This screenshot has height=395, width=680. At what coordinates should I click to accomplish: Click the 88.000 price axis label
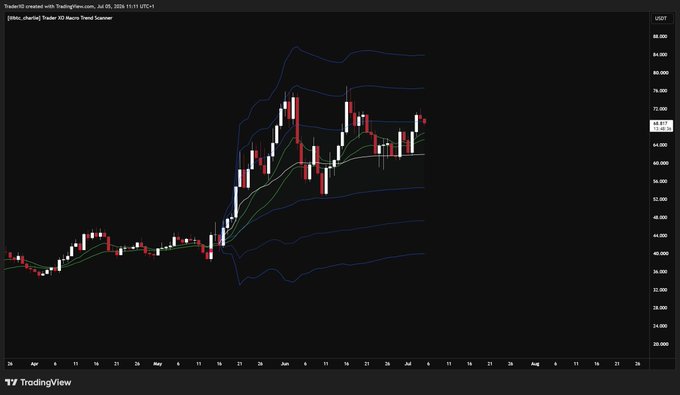point(660,36)
